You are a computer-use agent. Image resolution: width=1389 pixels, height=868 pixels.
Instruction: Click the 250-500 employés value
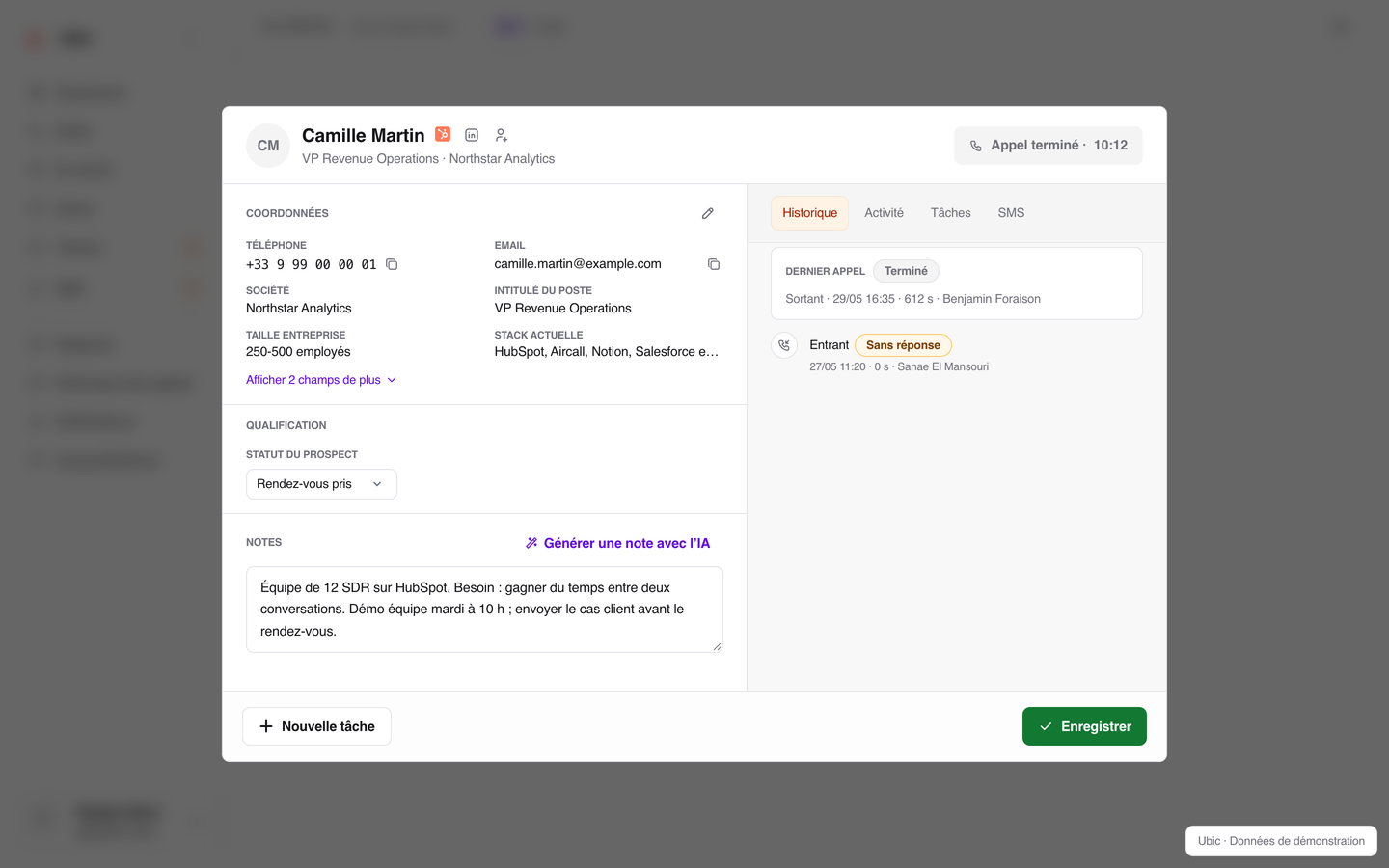298,352
